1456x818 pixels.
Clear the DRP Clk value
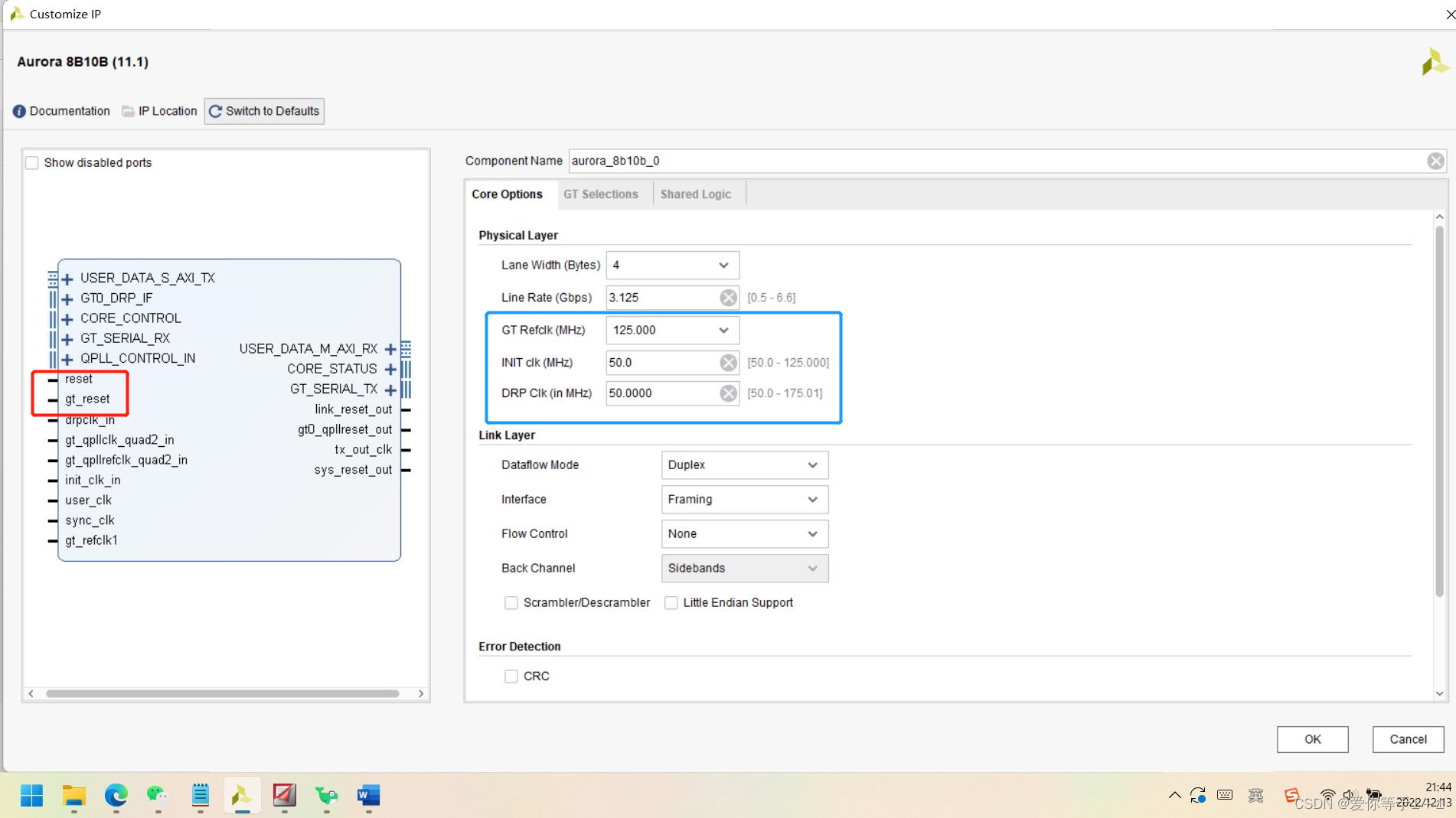728,393
